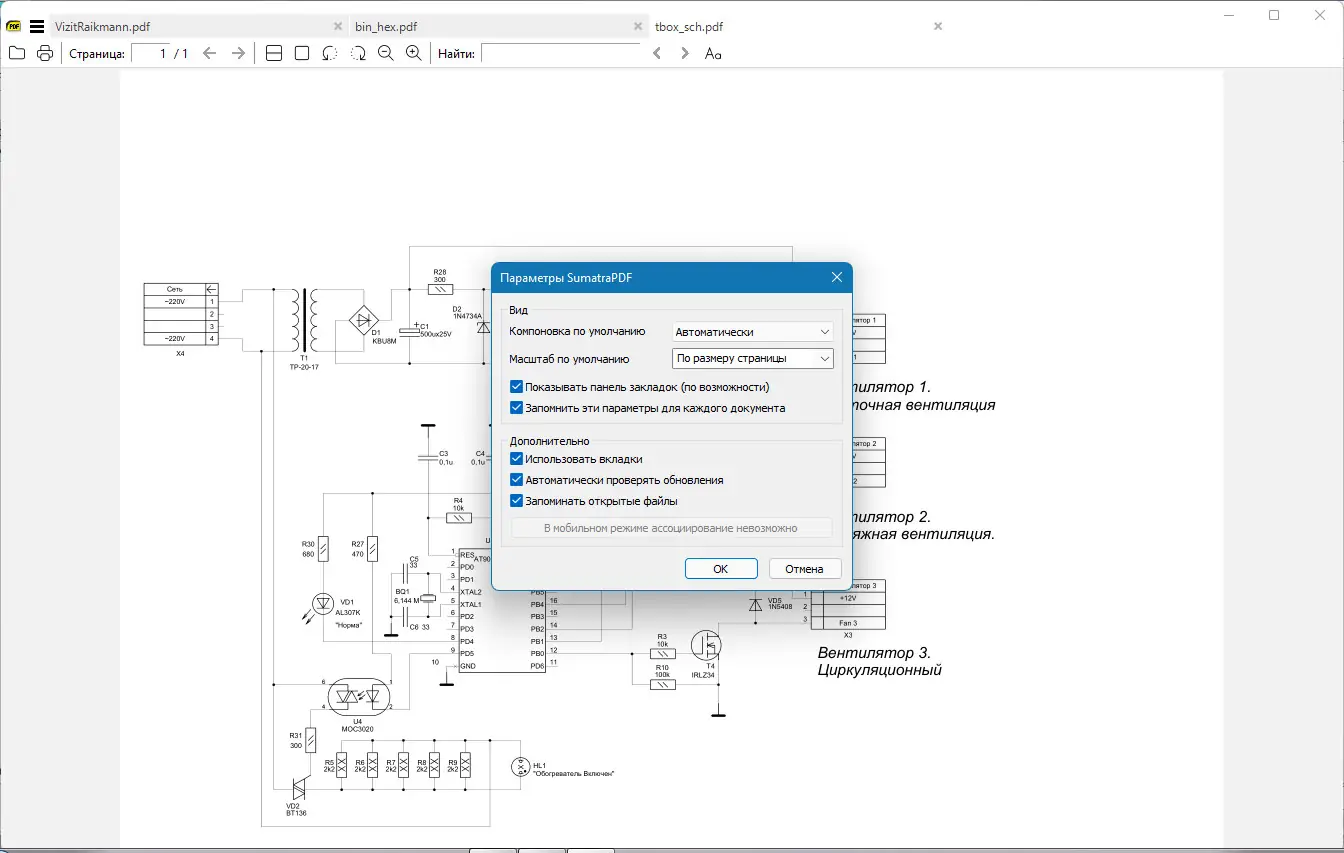
Task: Click the 'AL307K' LED label
Action: (347, 611)
